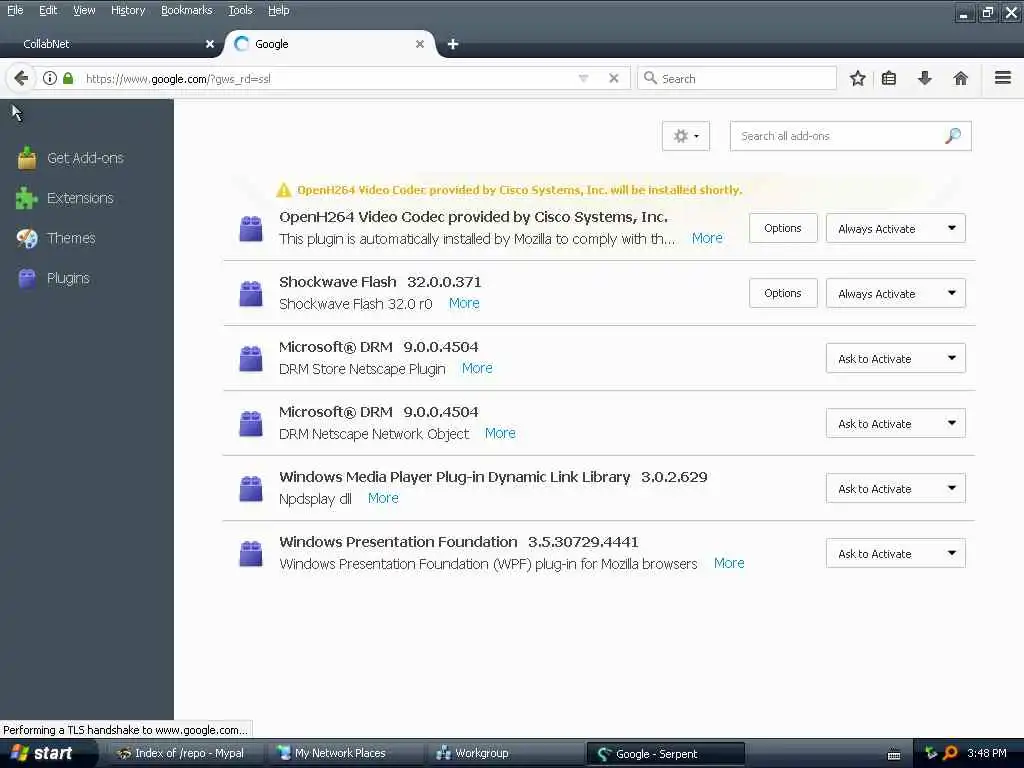
Task: Stop loading with the X in address bar
Action: point(614,78)
